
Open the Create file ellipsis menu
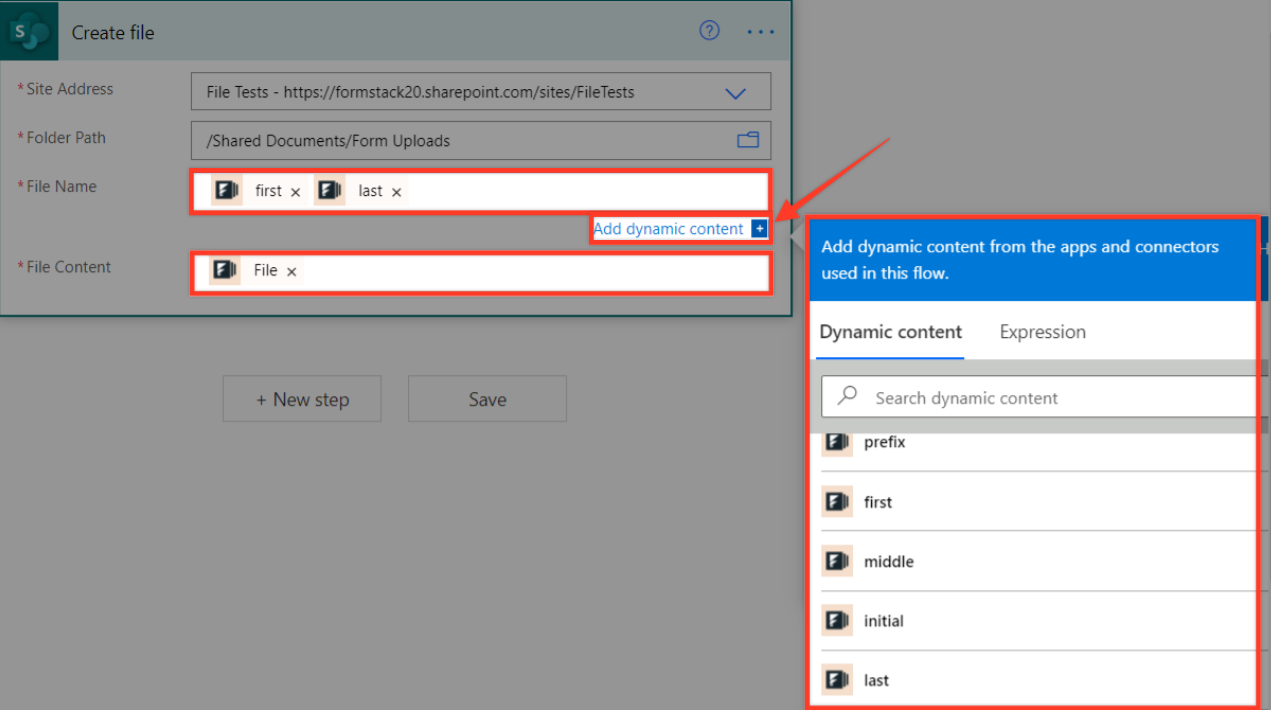click(x=760, y=32)
